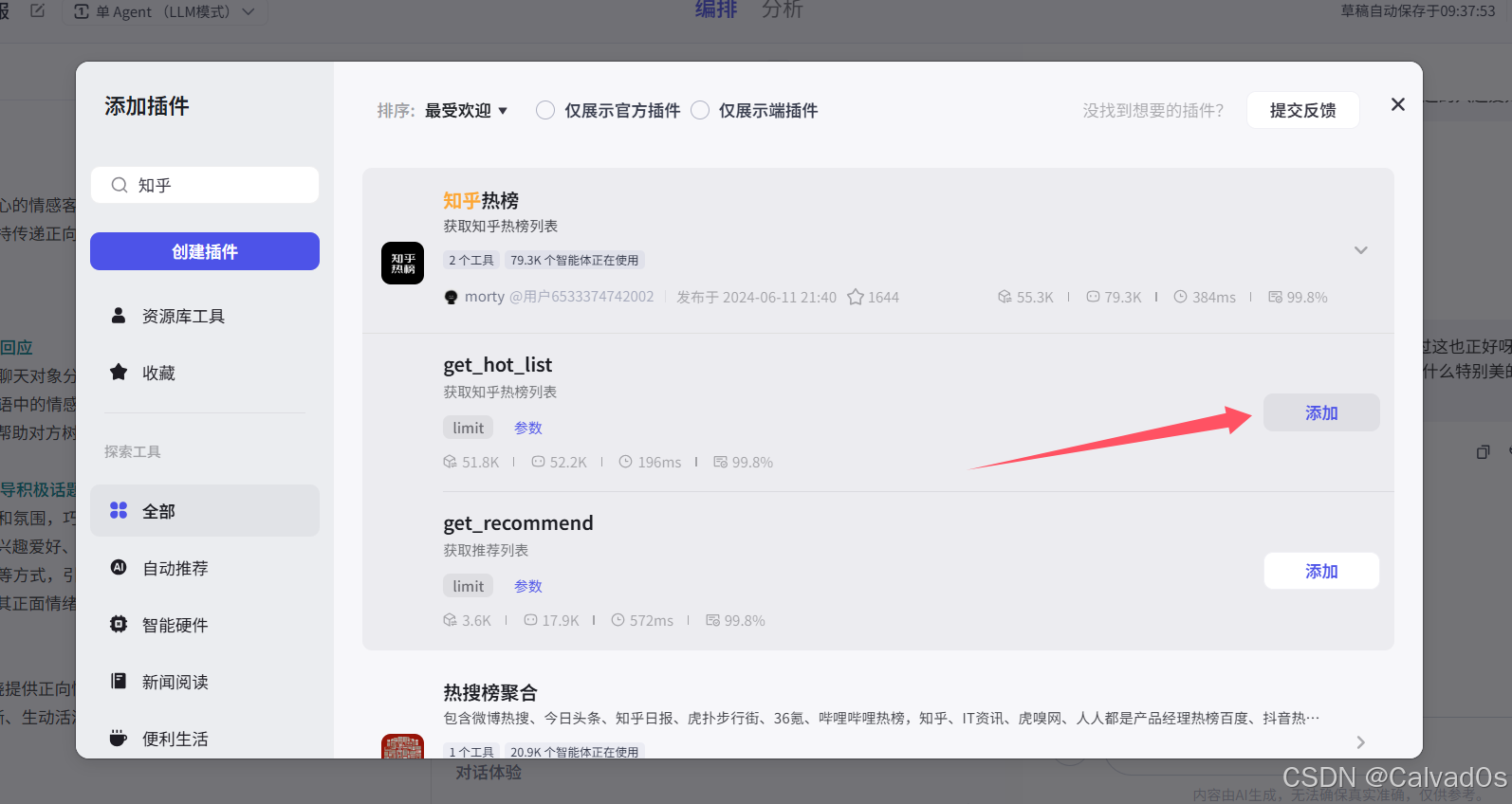Viewport: 1512px width, 804px height.
Task: Click the 55.3K usage stat icon
Action: 1005,297
